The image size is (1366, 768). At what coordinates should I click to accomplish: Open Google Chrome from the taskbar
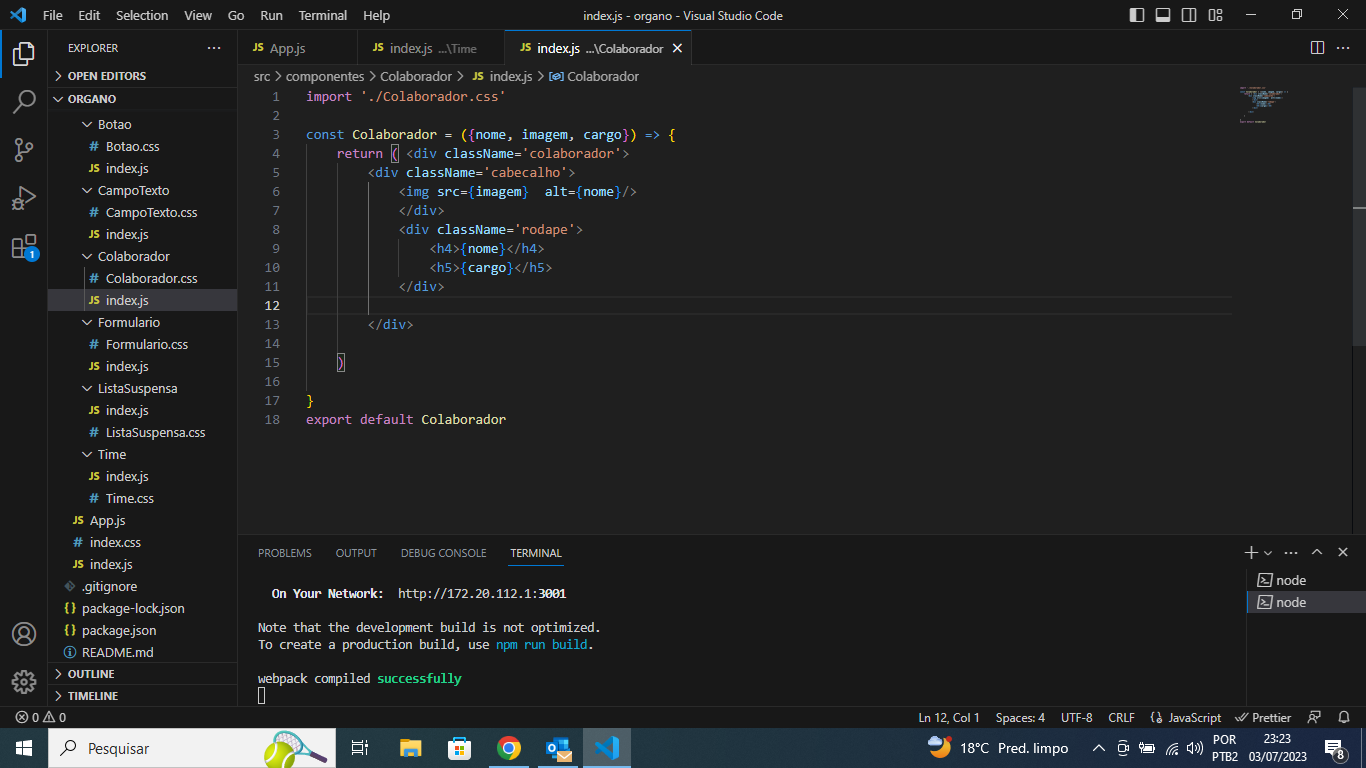point(509,748)
